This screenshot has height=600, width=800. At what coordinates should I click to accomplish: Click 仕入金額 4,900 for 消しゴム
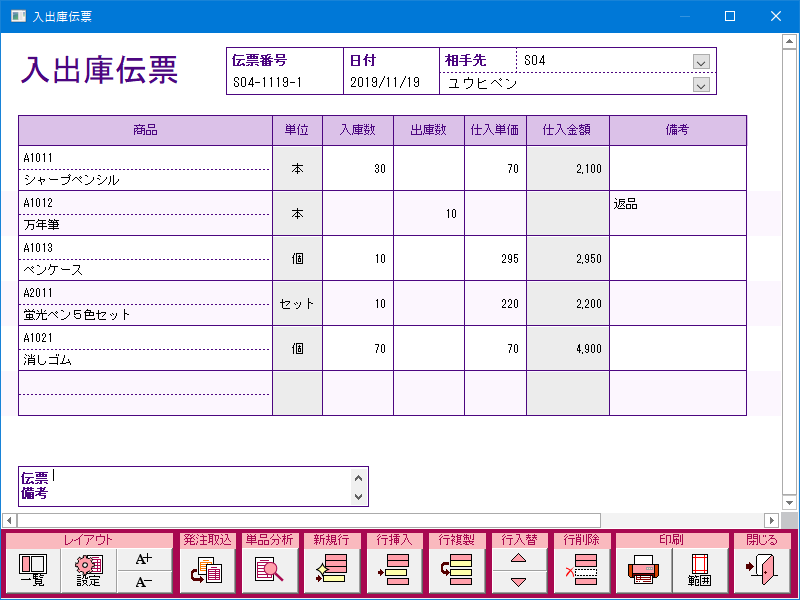567,348
